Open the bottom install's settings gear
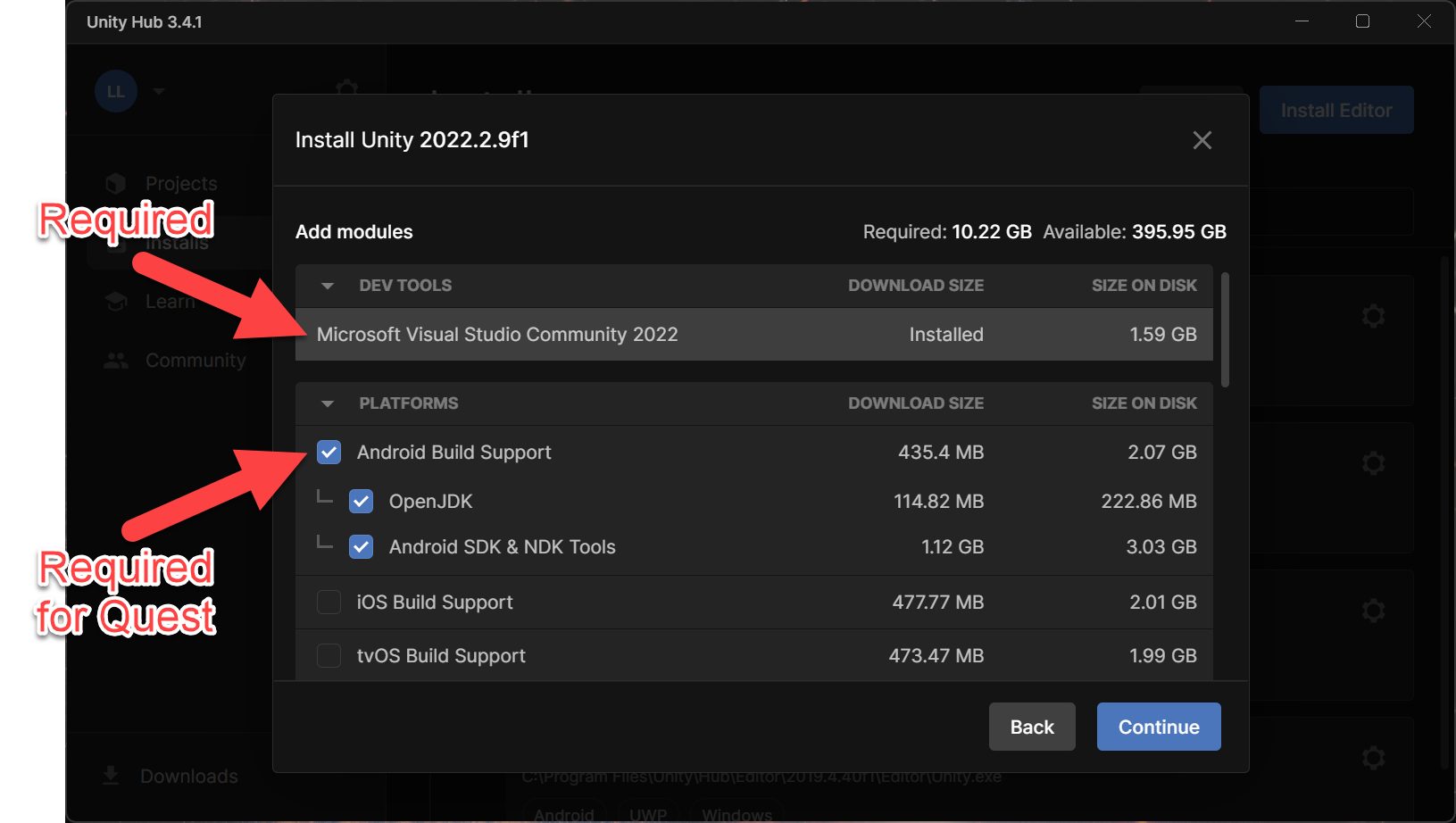1456x823 pixels. 1373,758
